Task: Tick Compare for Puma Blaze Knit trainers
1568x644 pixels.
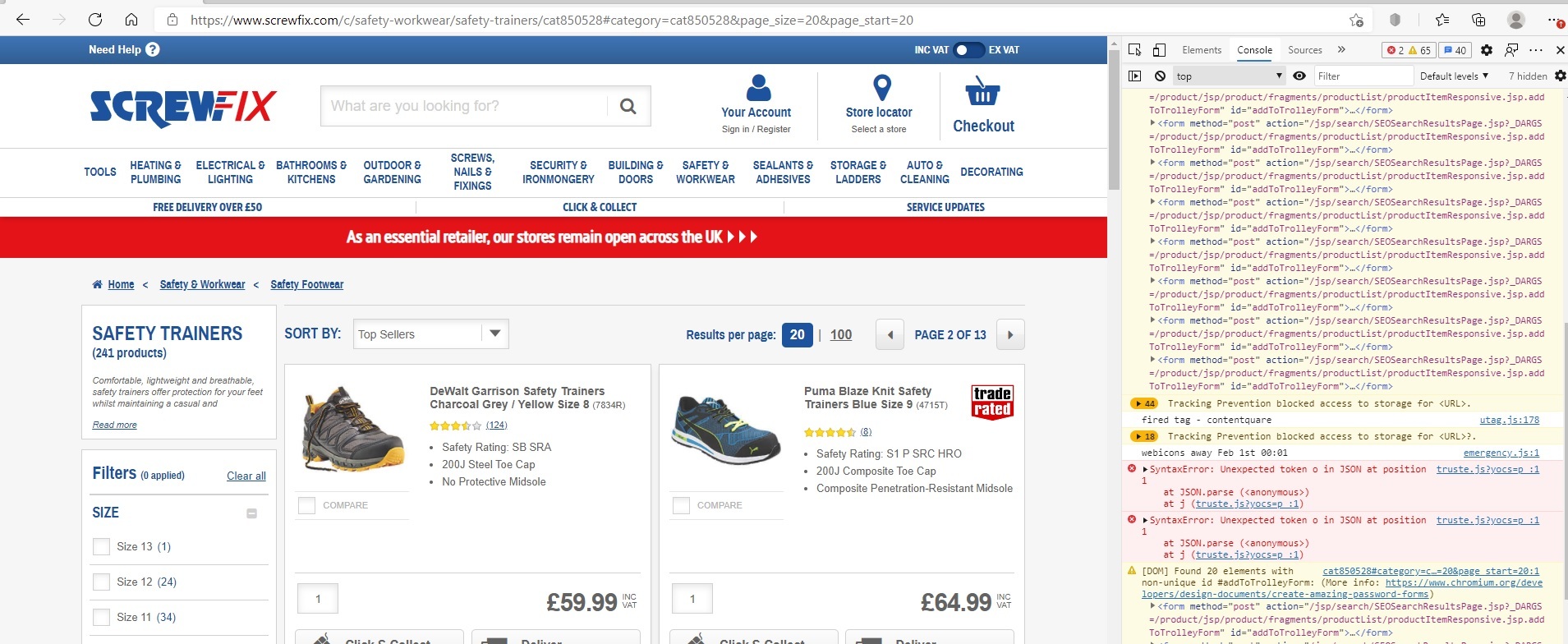Action: pyautogui.click(x=681, y=505)
